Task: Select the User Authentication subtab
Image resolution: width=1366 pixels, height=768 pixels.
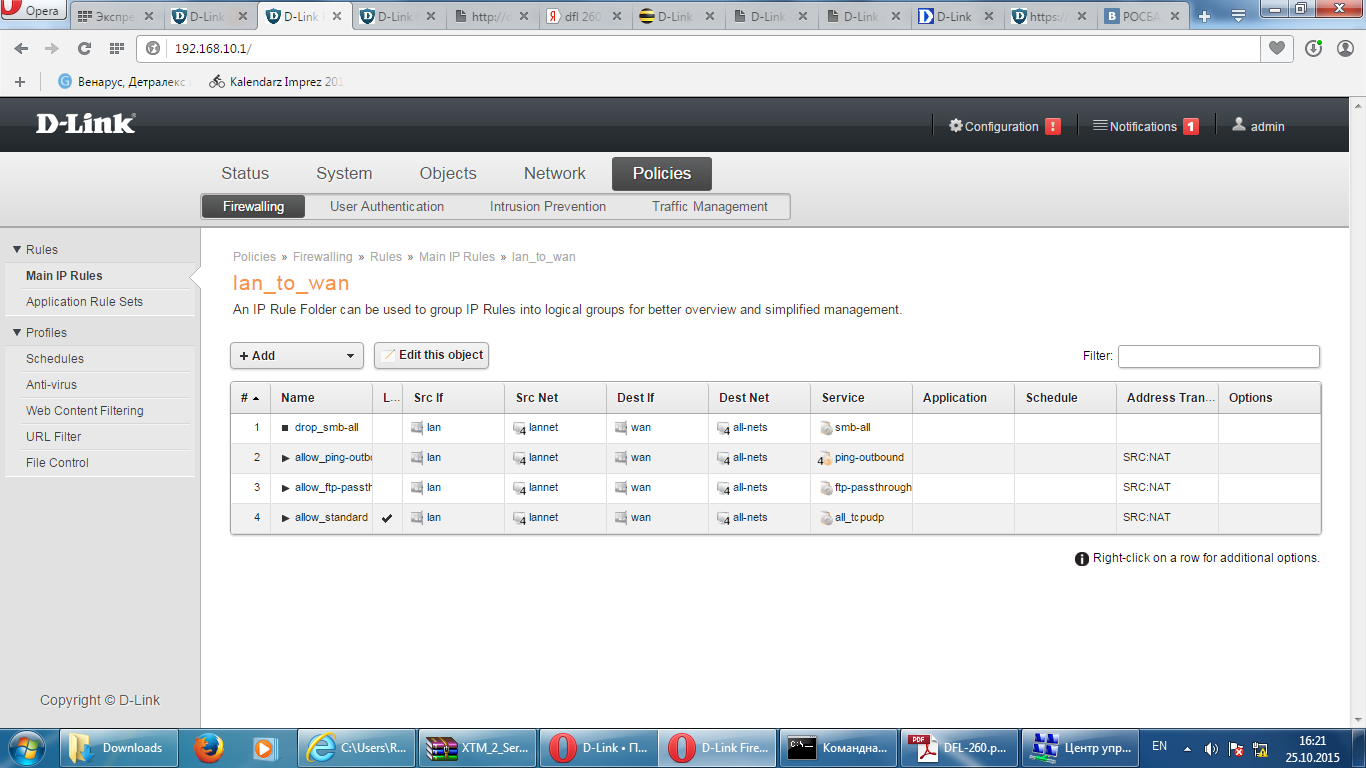Action: [387, 207]
